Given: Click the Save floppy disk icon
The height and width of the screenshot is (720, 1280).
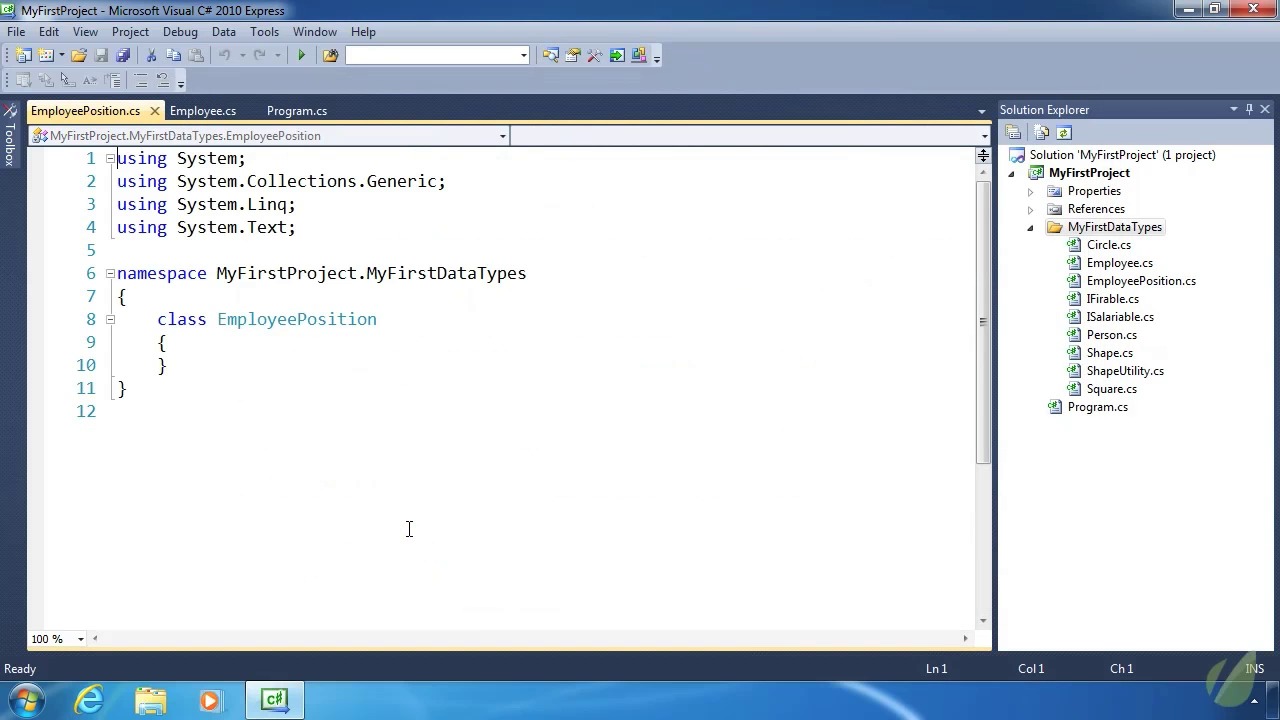Looking at the screenshot, I should pyautogui.click(x=101, y=56).
